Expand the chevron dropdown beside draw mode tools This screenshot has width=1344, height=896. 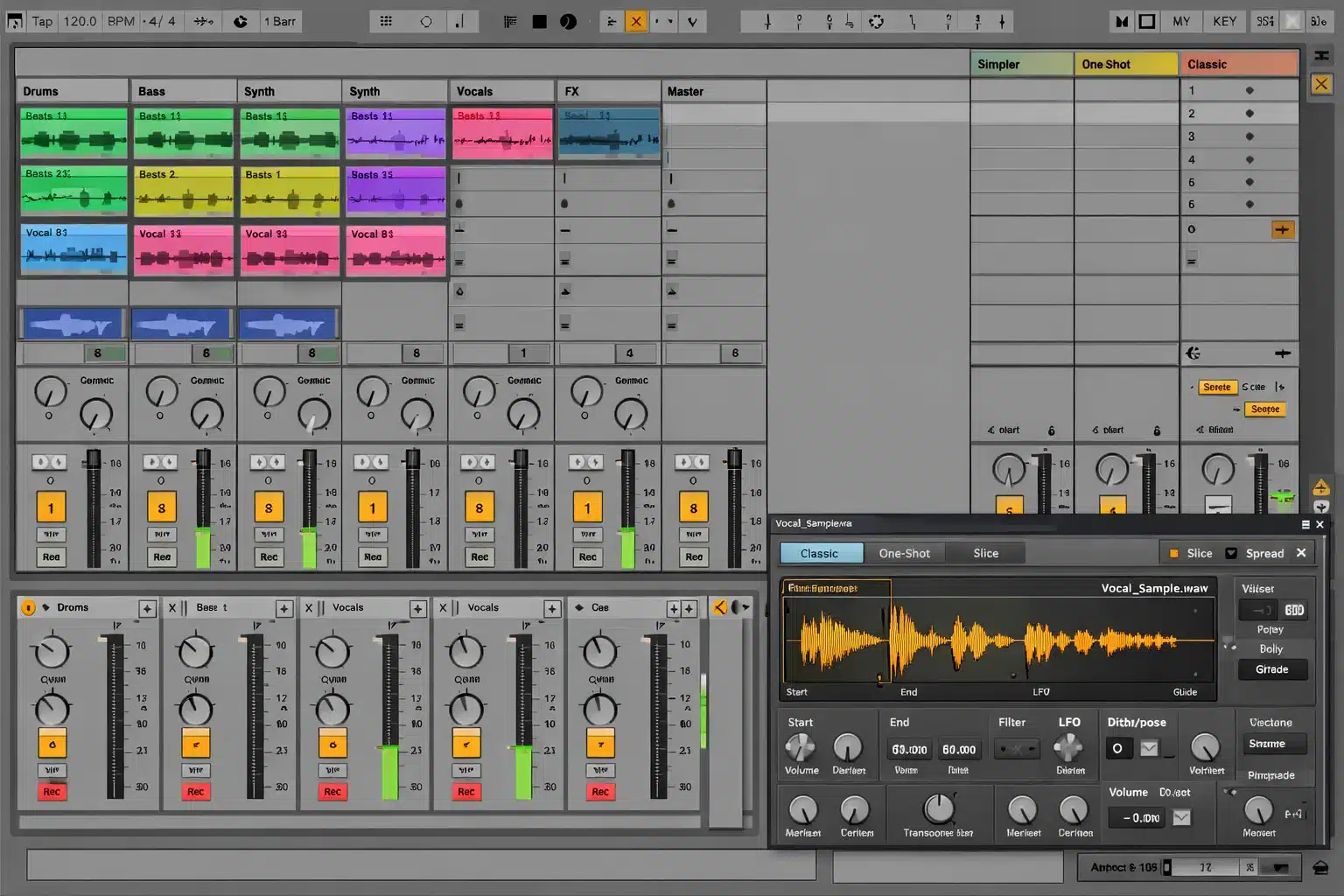pos(663,21)
